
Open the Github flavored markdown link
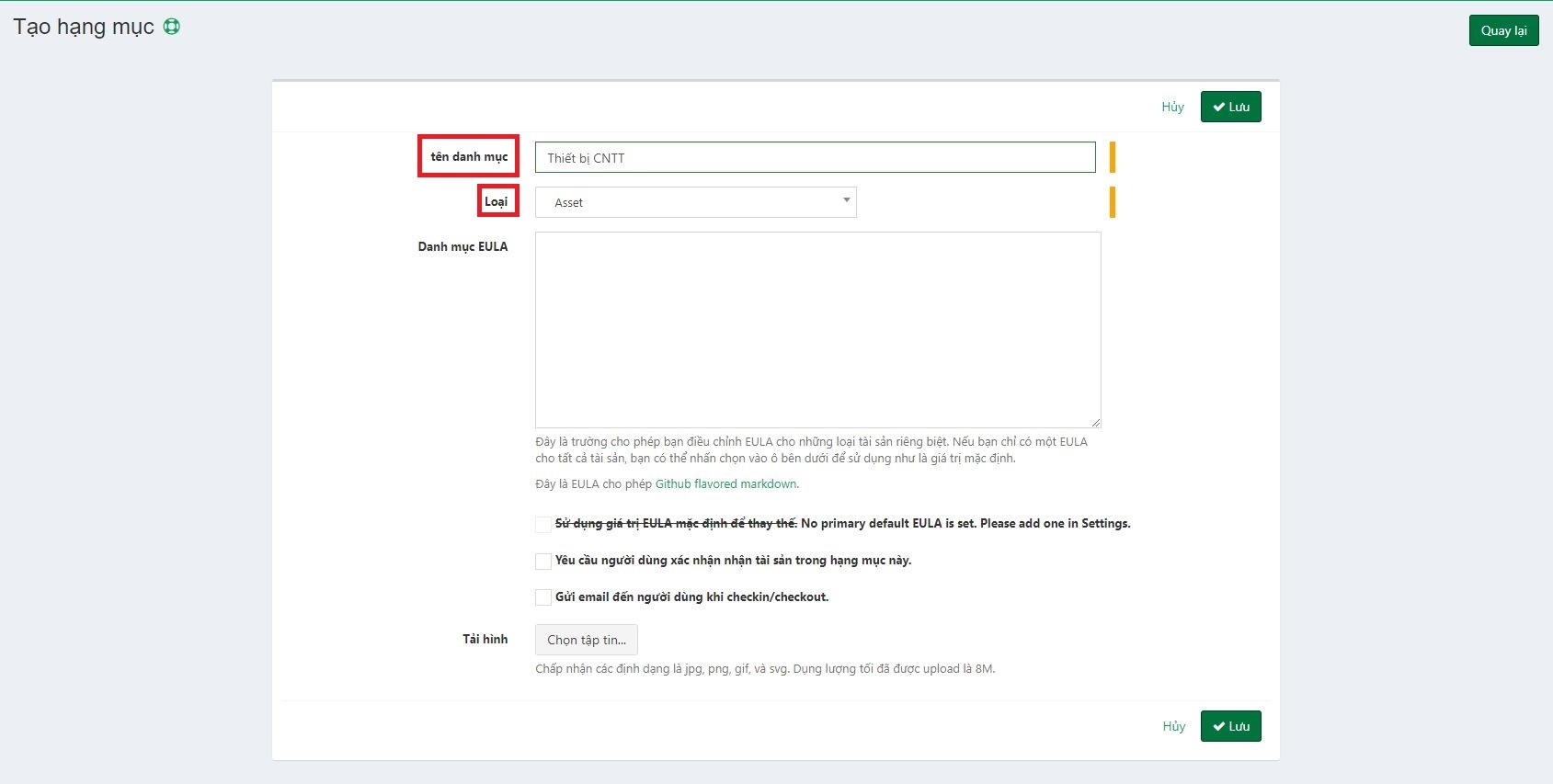[726, 483]
